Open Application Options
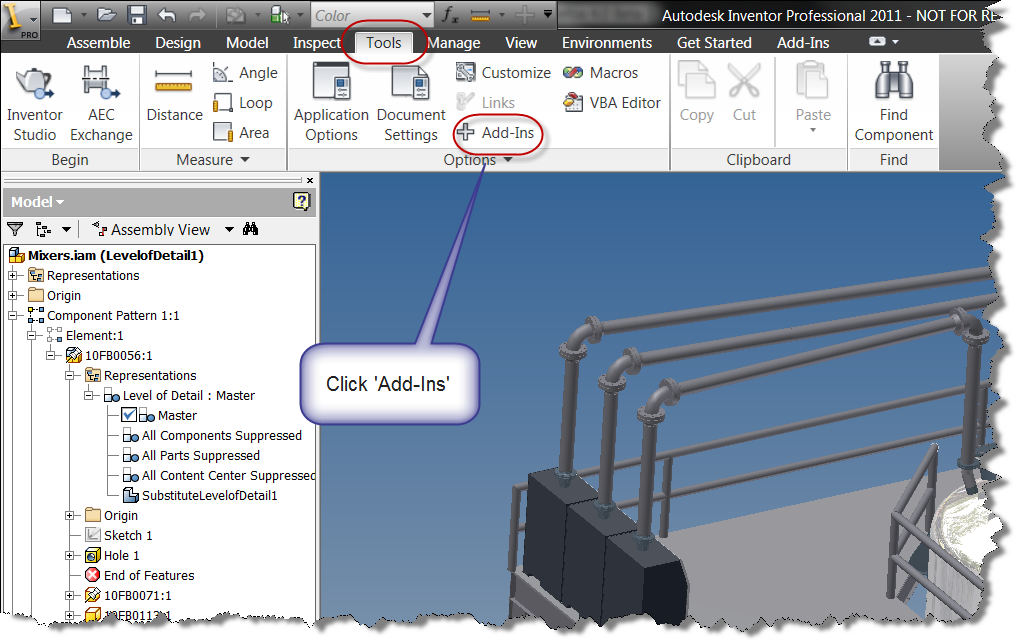Screen dimensions: 1017x641 tap(330, 100)
